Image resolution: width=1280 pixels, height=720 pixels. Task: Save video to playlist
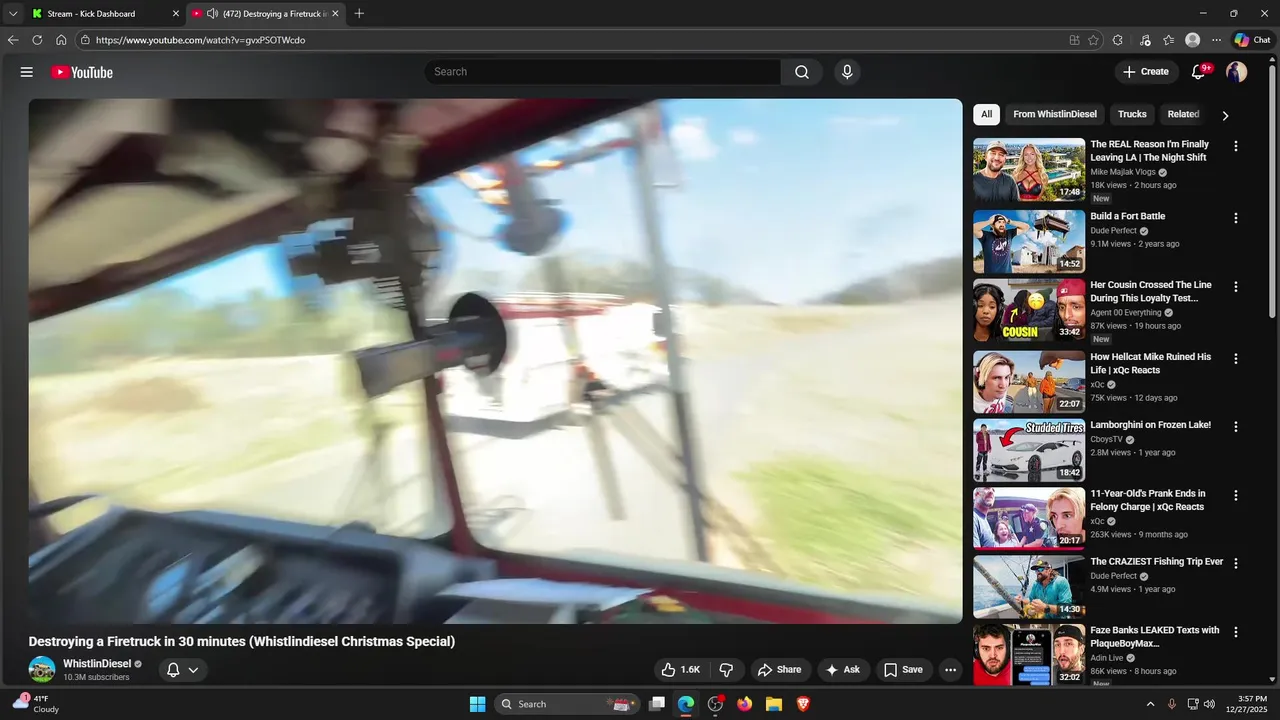coord(903,670)
